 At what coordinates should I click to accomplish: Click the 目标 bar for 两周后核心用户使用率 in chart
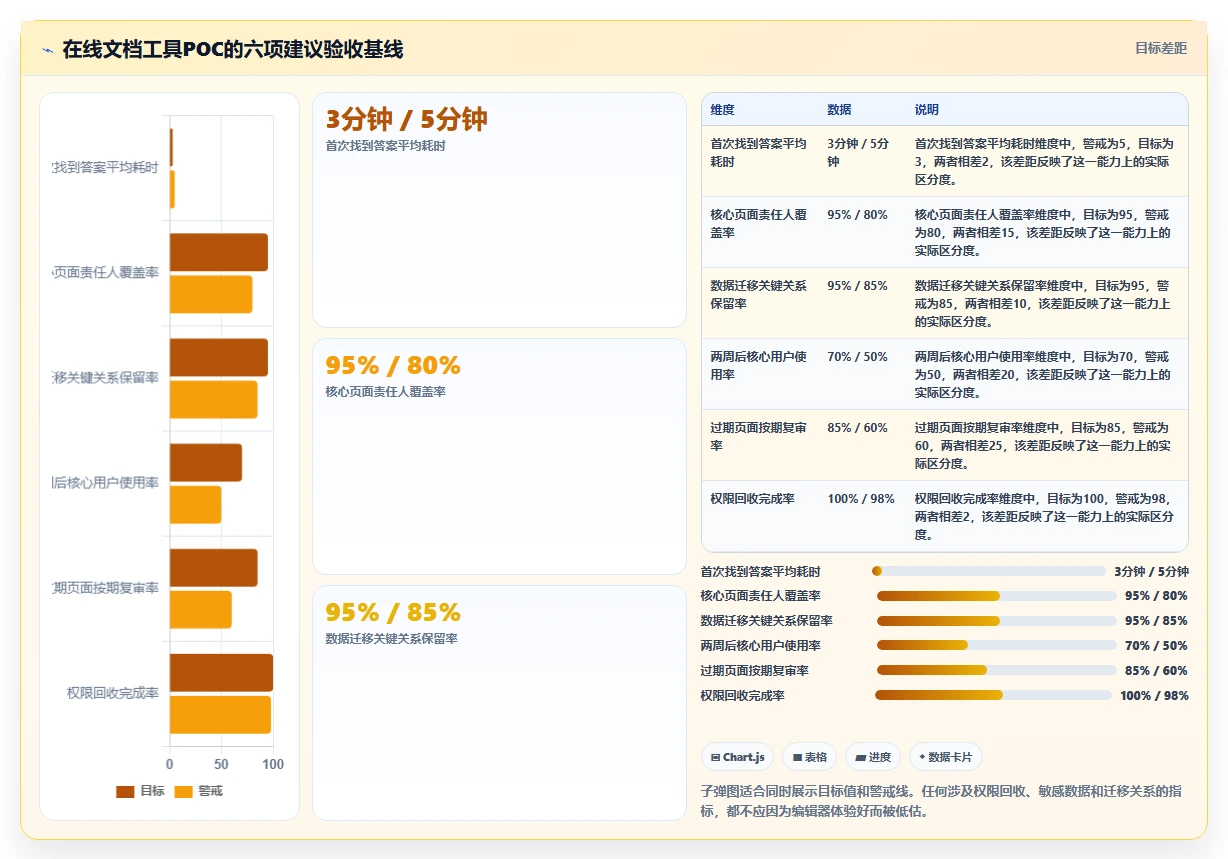click(206, 462)
